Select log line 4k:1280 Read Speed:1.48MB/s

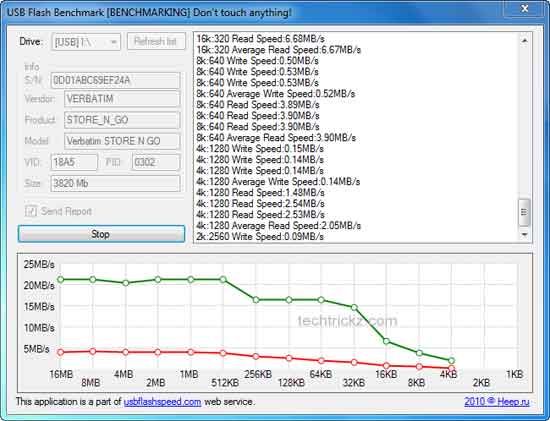[260, 192]
